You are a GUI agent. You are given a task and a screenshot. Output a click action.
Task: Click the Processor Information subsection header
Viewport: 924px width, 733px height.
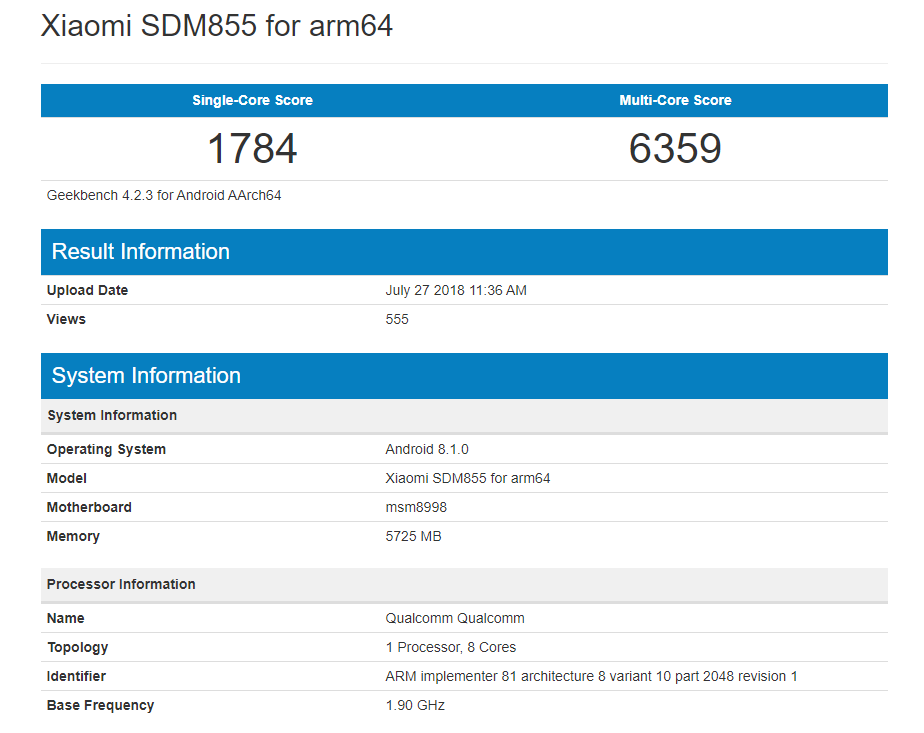point(120,584)
